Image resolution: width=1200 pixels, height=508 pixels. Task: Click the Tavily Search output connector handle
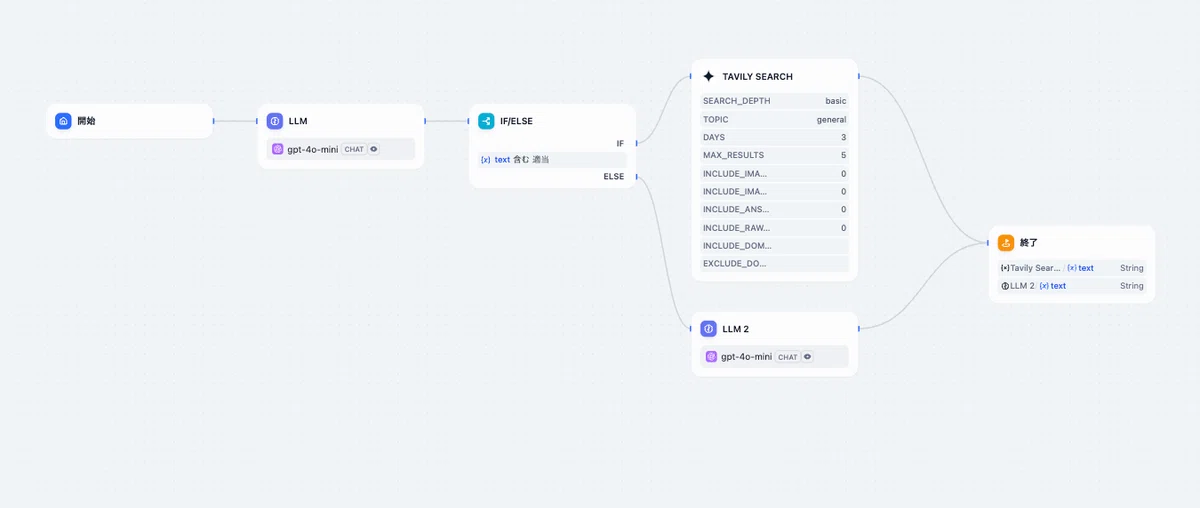point(858,76)
